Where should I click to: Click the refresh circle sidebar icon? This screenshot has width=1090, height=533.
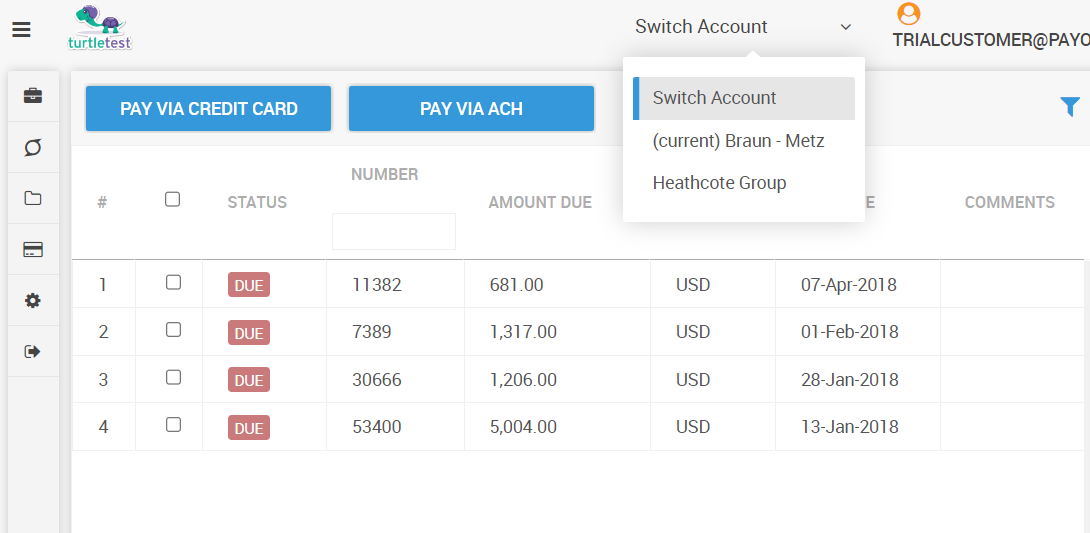pyautogui.click(x=33, y=148)
